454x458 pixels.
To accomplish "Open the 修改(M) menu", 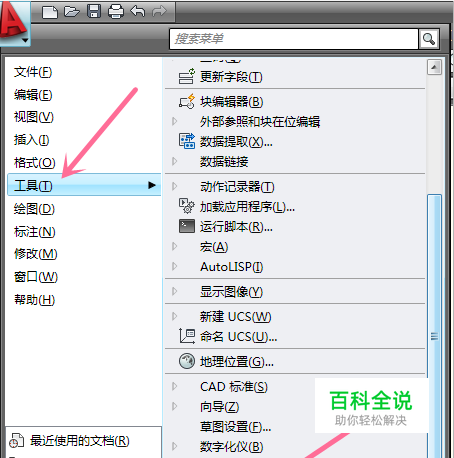I will tap(36, 254).
